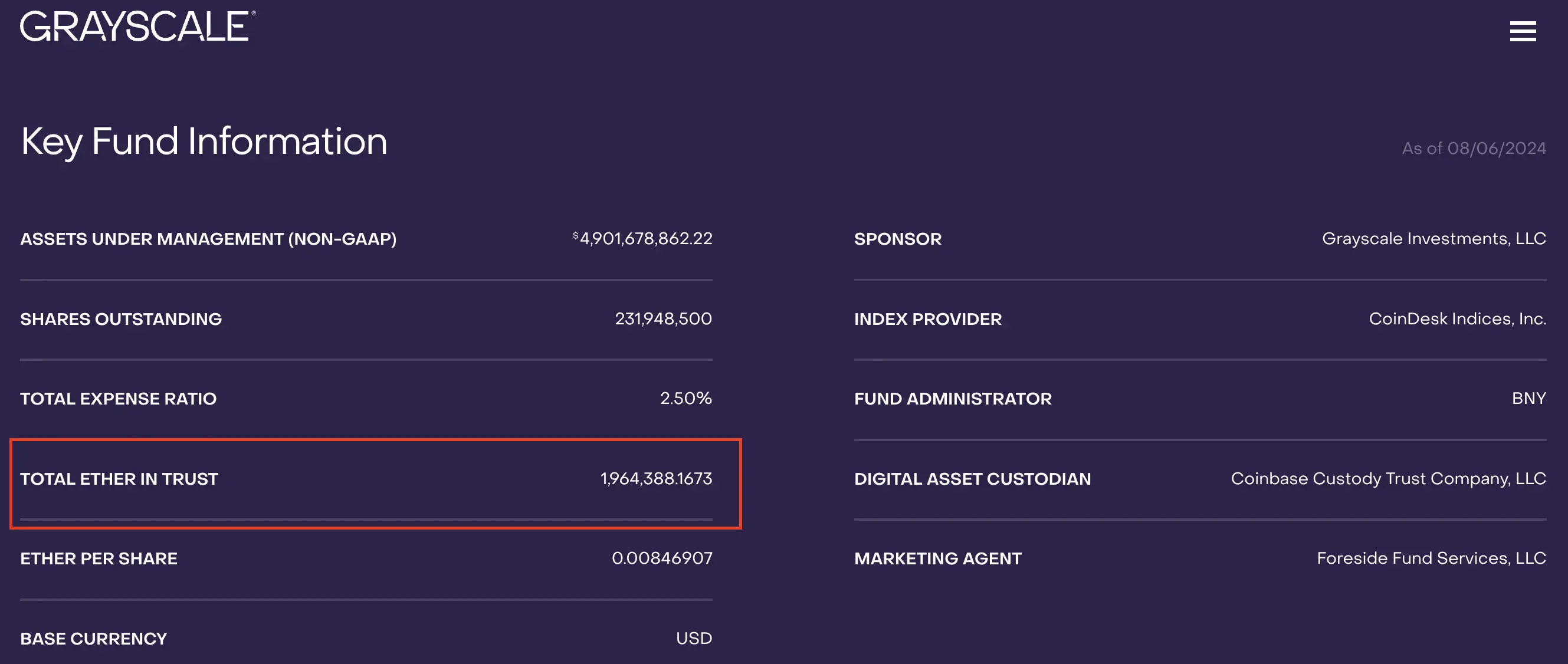The height and width of the screenshot is (664, 1568).
Task: Click the highlighted Total Ether In Trust value
Action: tap(656, 478)
